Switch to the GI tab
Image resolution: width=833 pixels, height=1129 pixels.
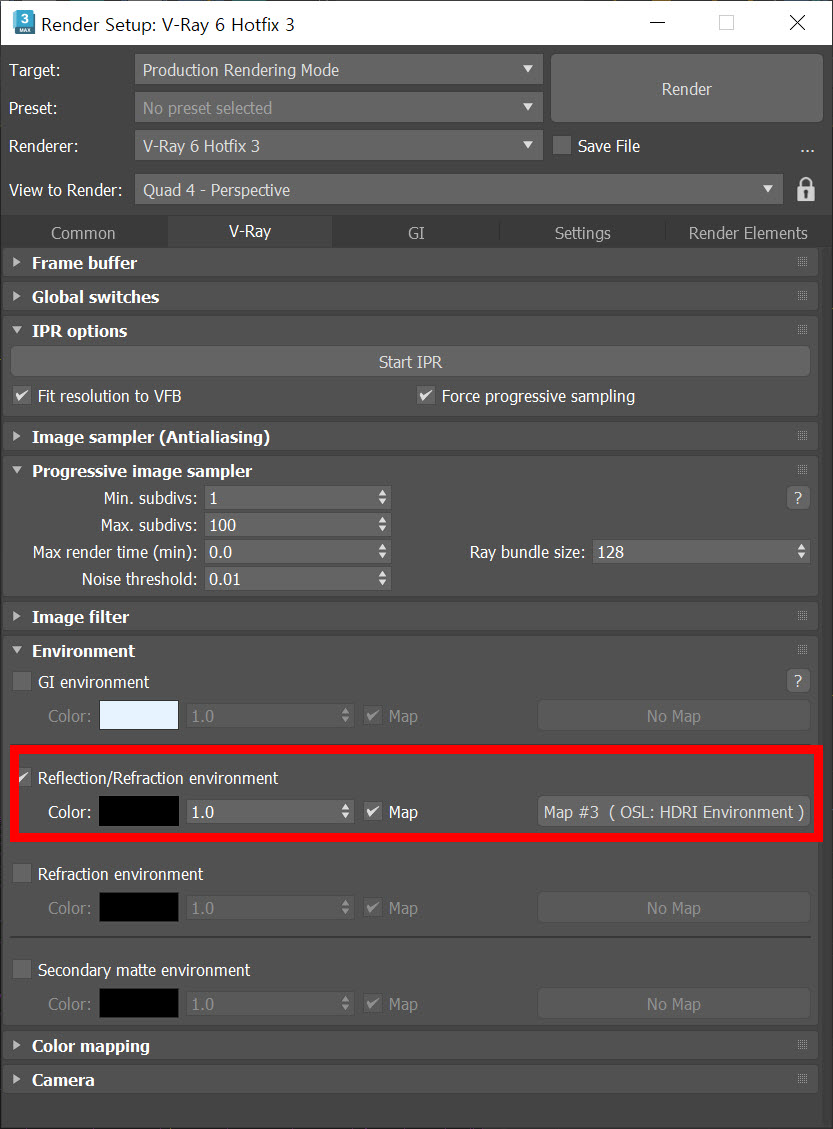pyautogui.click(x=416, y=233)
